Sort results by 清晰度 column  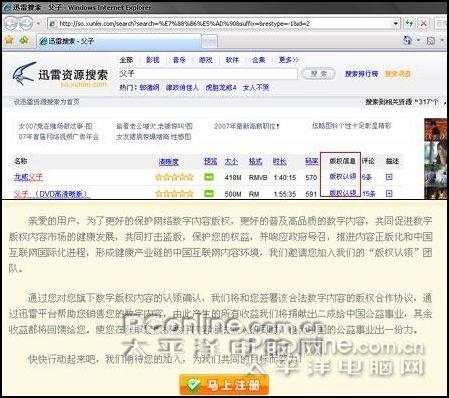[x=169, y=162]
